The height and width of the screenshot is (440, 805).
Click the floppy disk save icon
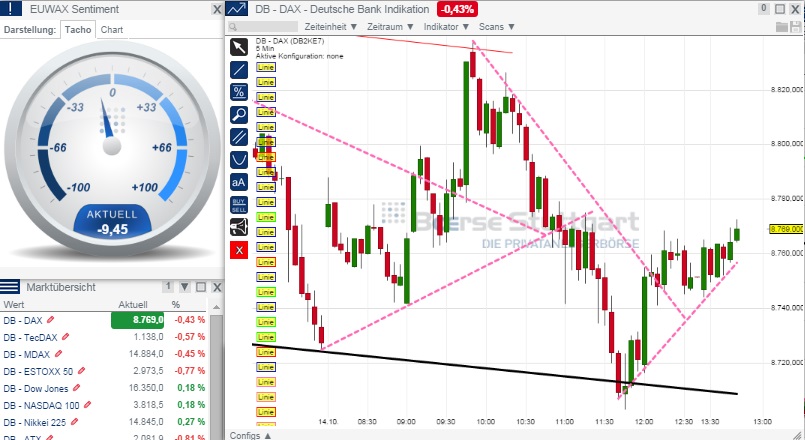point(796,27)
